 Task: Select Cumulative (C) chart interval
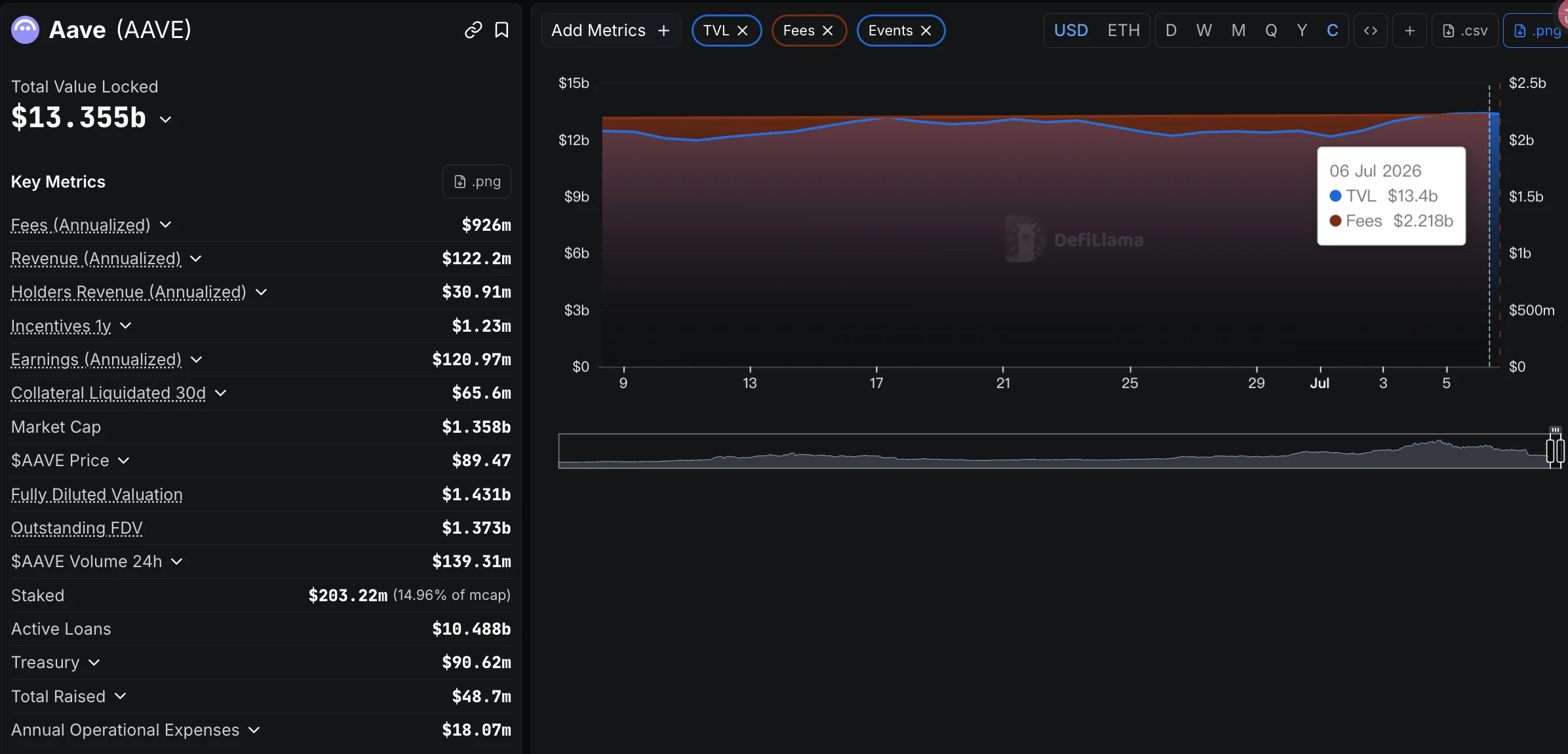pyautogui.click(x=1333, y=31)
